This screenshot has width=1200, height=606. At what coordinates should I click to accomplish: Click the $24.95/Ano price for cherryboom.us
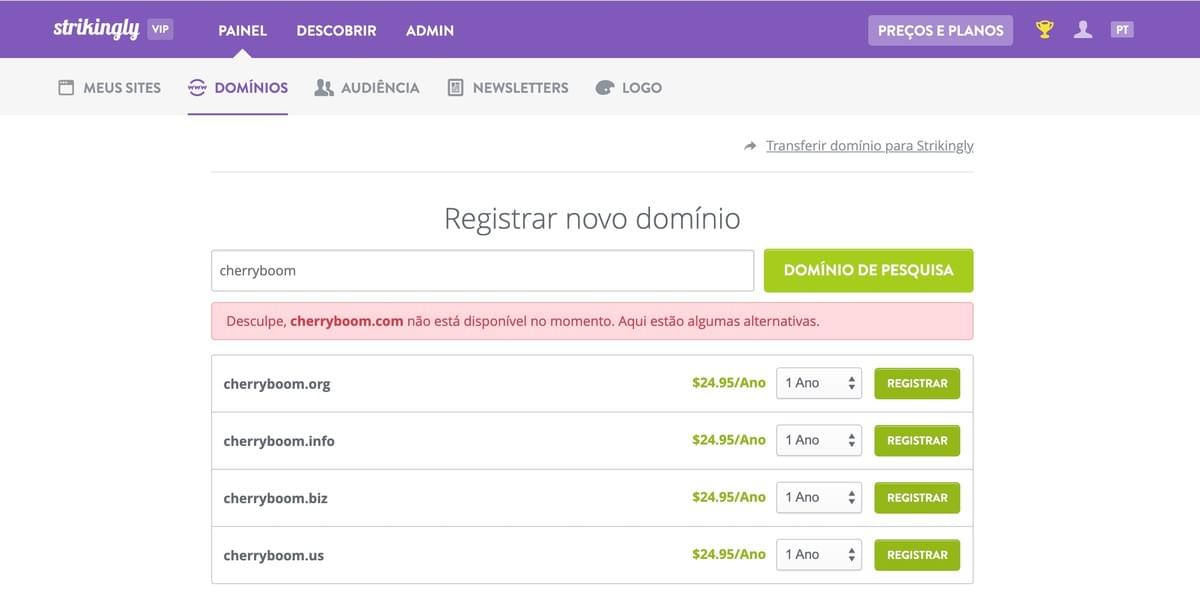click(x=729, y=554)
